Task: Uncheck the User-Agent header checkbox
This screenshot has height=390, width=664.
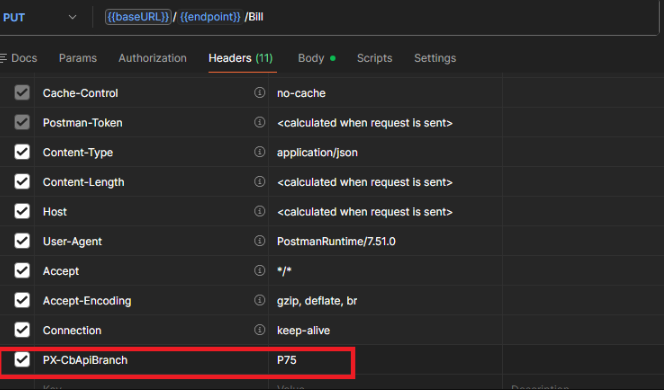Action: [x=22, y=241]
